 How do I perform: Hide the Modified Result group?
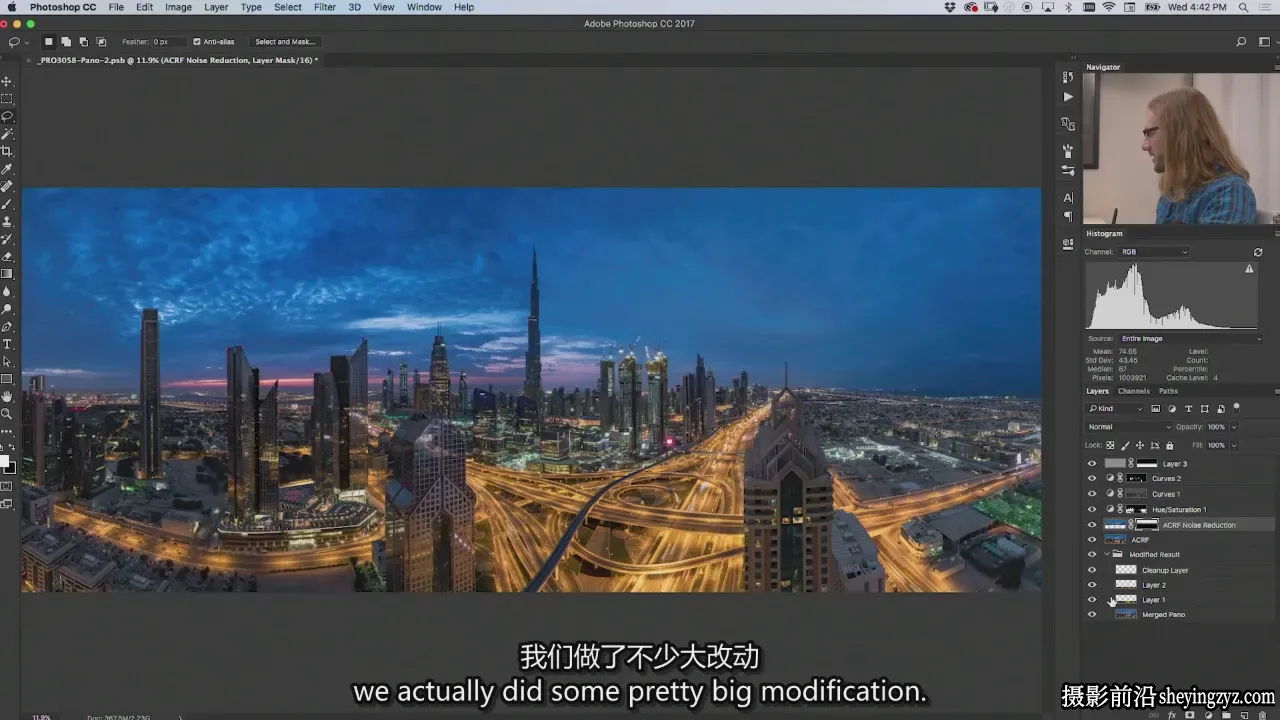coord(1092,555)
